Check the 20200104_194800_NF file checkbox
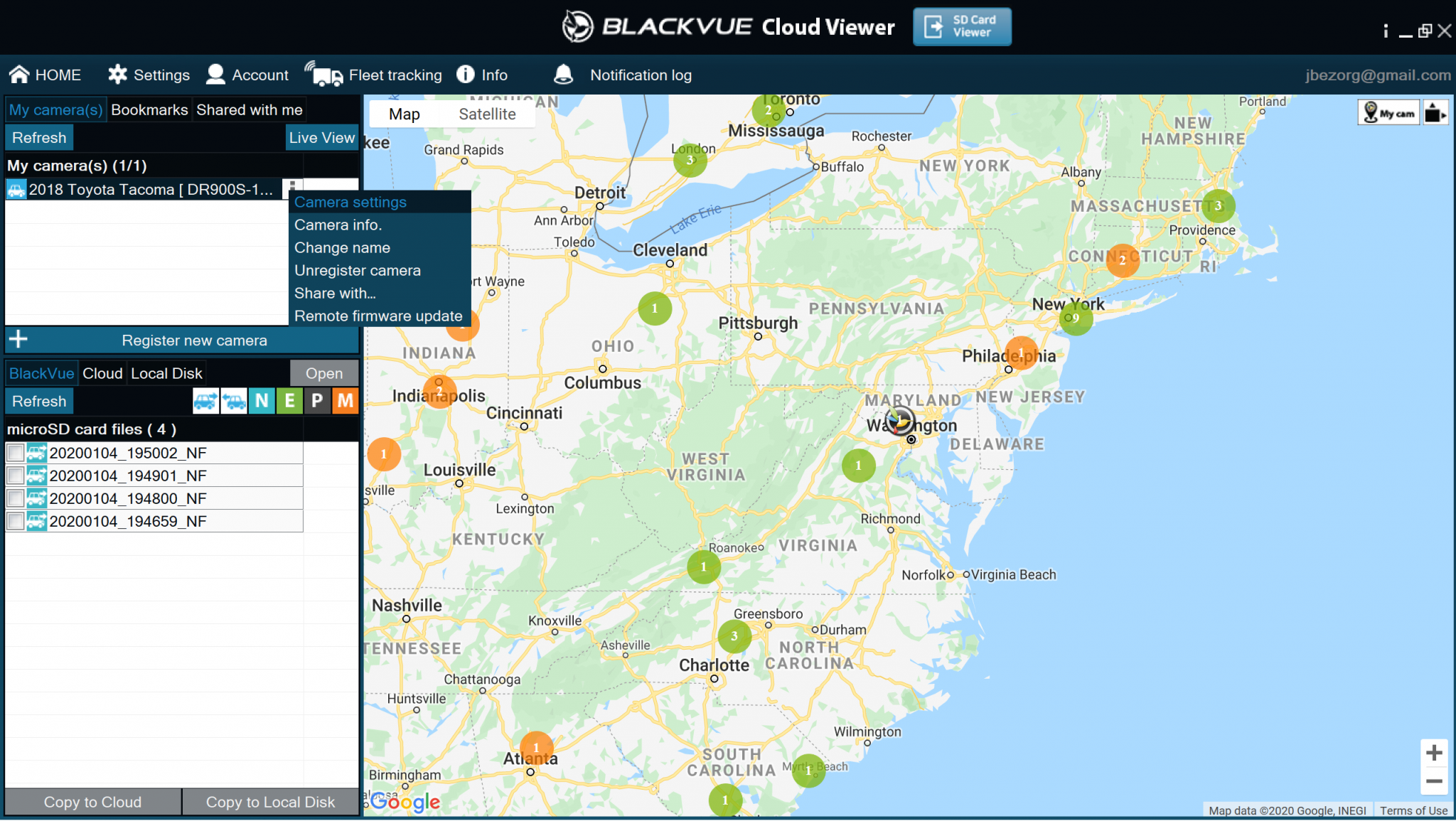Screen dimensions: 1456x821 (x=15, y=498)
